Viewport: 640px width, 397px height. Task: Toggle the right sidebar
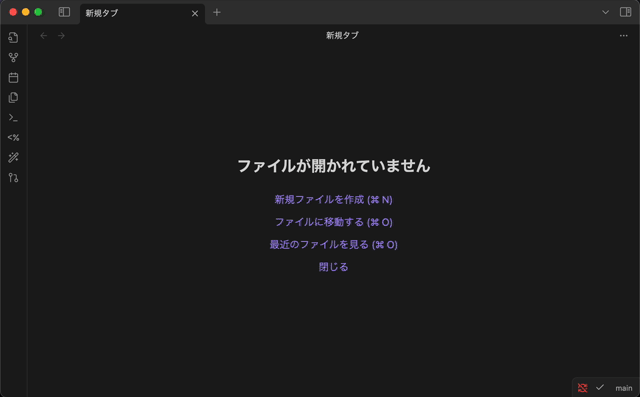[x=625, y=12]
